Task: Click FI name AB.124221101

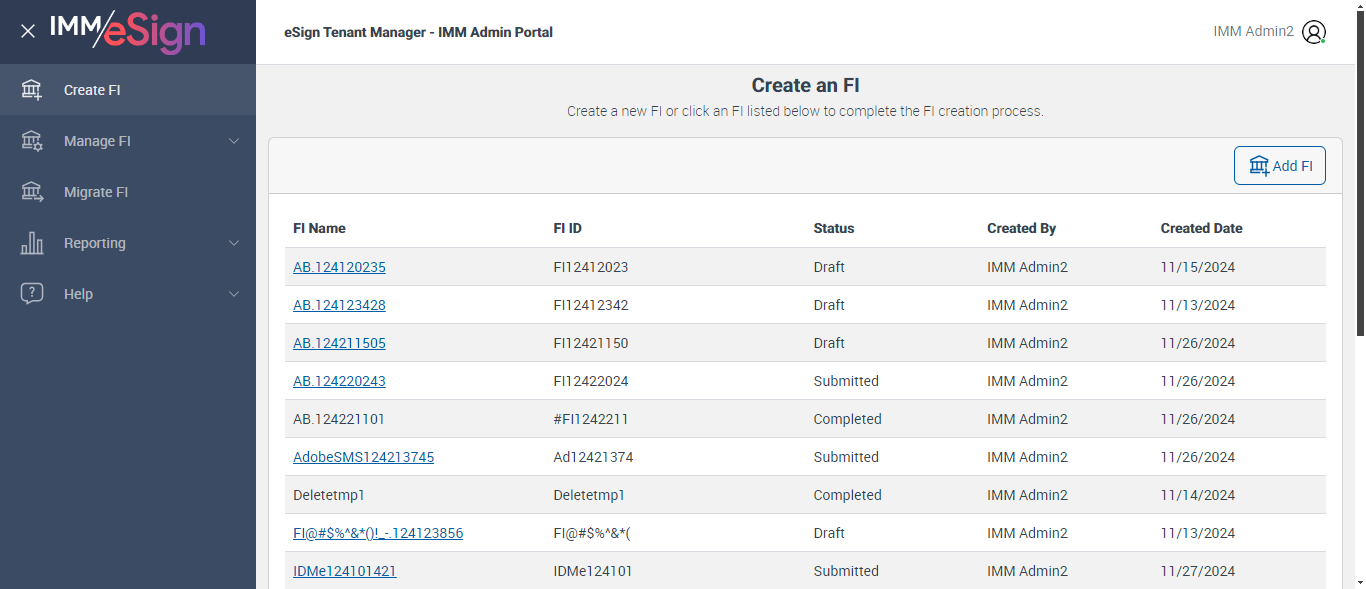Action: pyautogui.click(x=339, y=419)
